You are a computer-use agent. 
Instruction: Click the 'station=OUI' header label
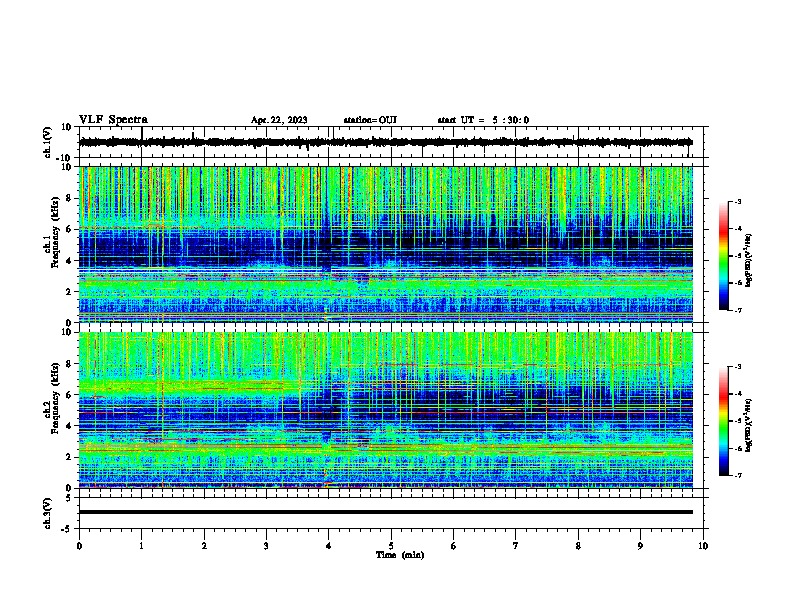click(370, 120)
